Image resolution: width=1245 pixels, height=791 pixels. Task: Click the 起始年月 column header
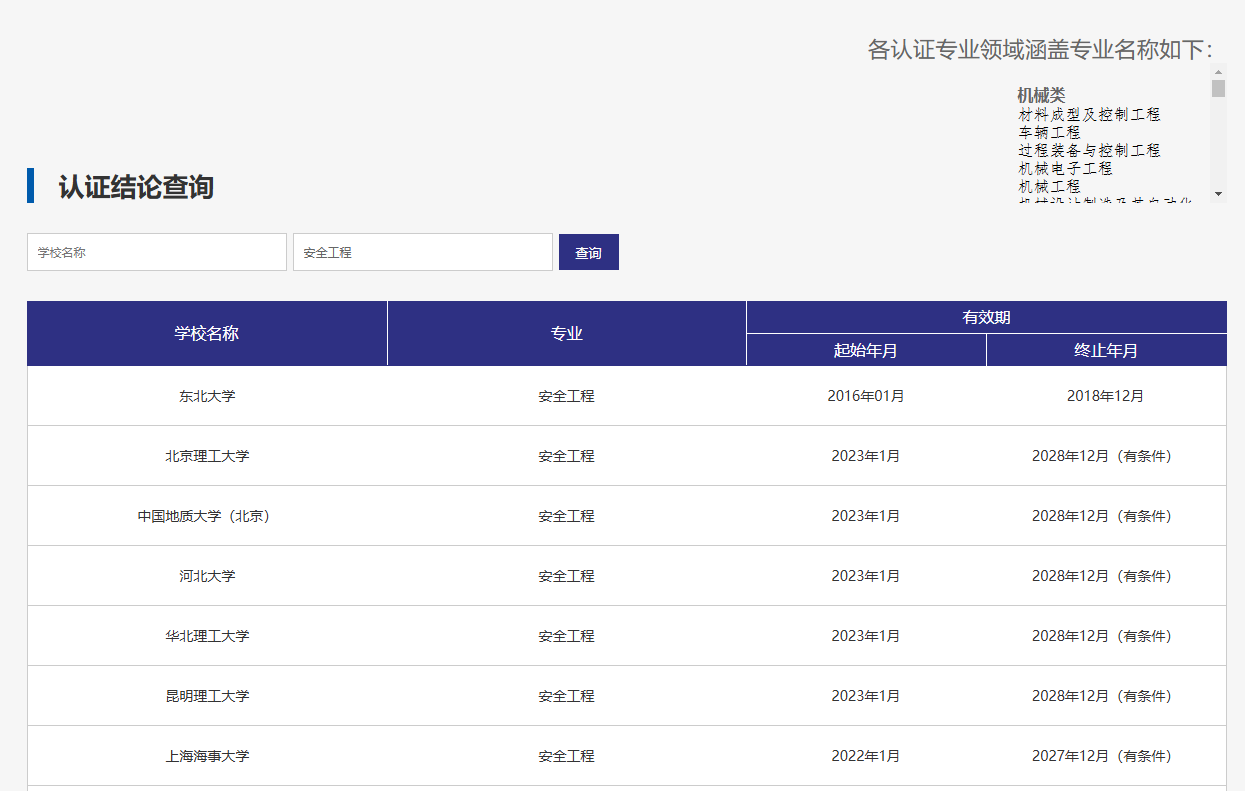(x=866, y=350)
